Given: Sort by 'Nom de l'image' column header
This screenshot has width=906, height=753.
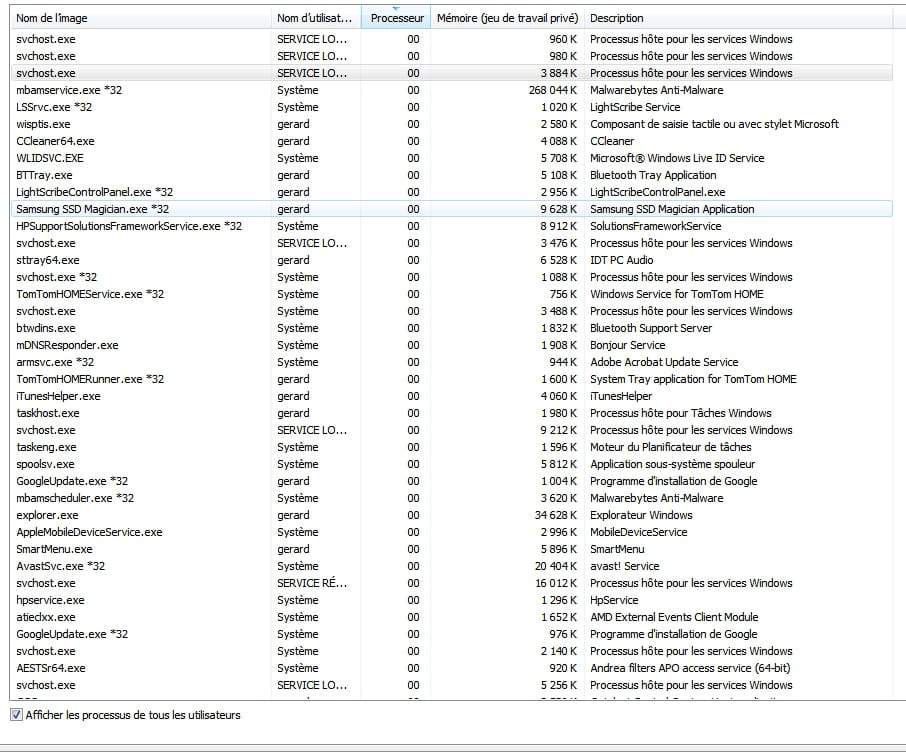Looking at the screenshot, I should [x=140, y=18].
